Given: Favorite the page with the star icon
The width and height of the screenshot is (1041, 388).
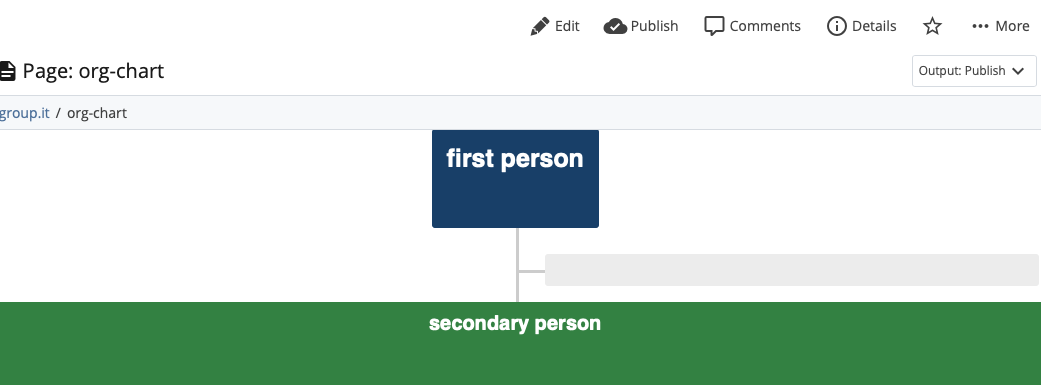Looking at the screenshot, I should (932, 26).
